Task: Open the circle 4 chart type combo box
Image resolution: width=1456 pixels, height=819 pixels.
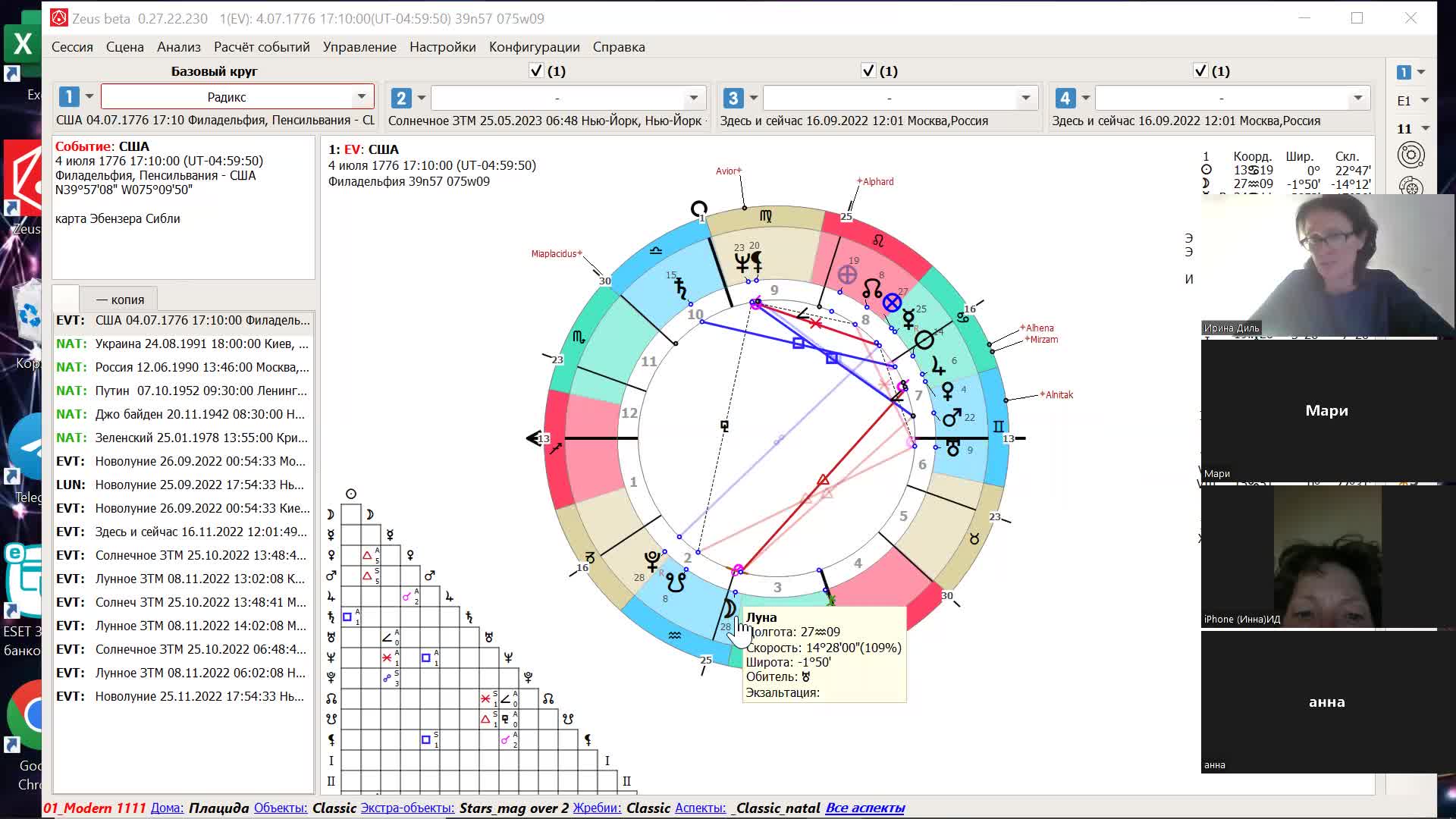Action: [1232, 98]
